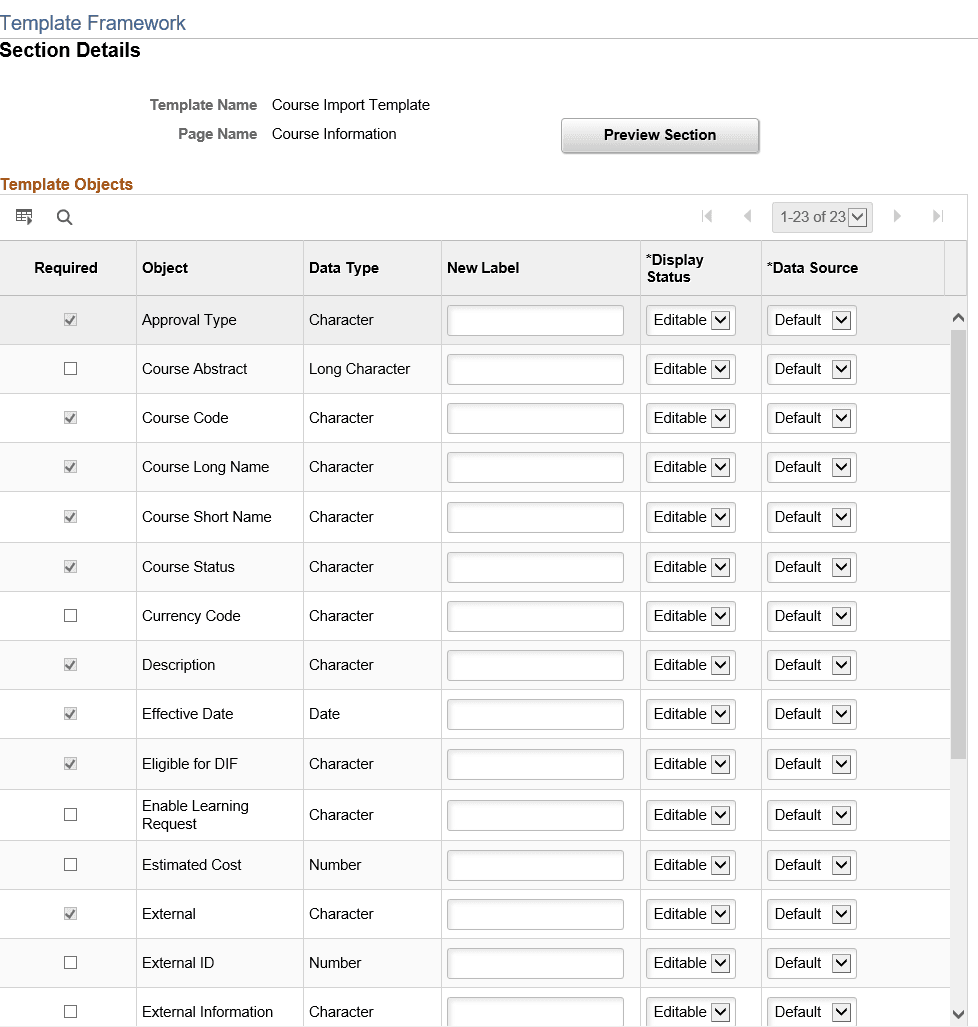Click New Label field for Effective Date

[x=535, y=714]
